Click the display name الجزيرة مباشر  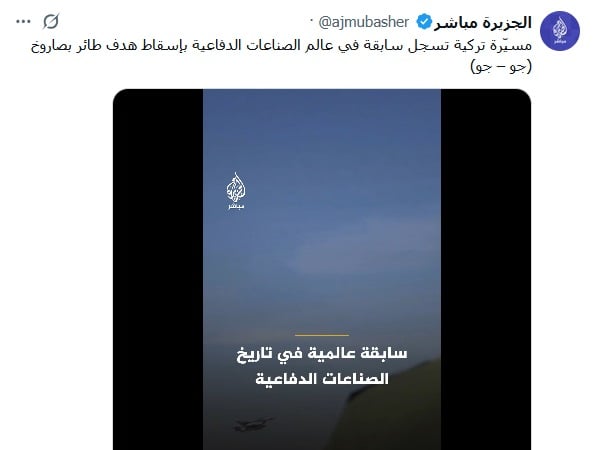tap(483, 22)
